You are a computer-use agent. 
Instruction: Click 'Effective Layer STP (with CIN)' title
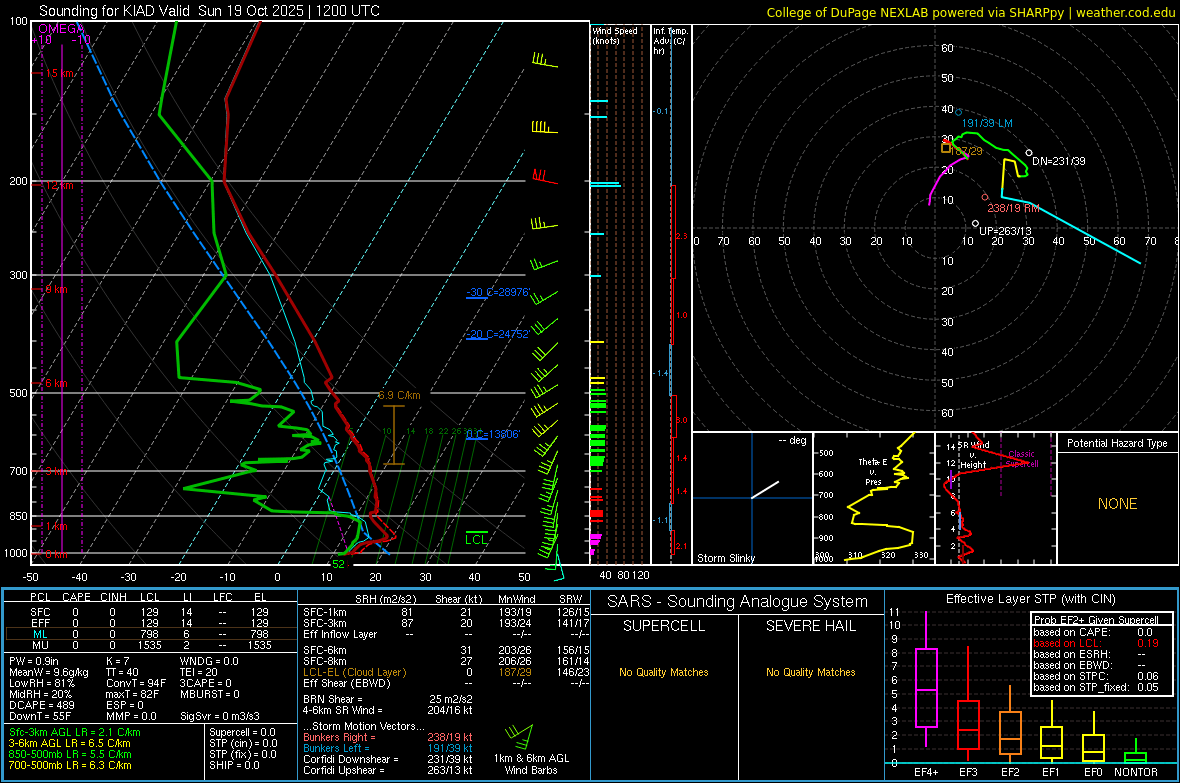1031,599
